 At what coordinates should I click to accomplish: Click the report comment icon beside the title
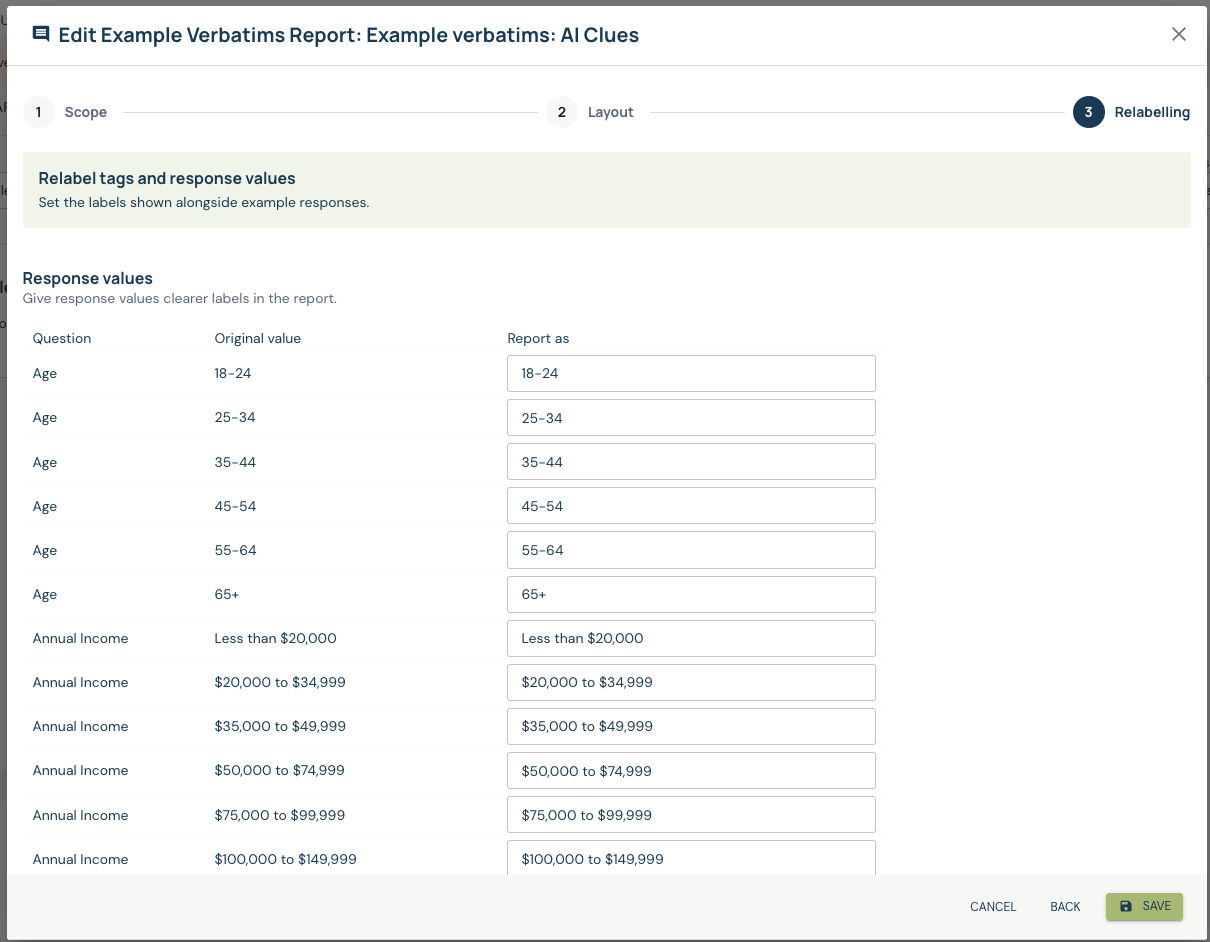pos(41,34)
